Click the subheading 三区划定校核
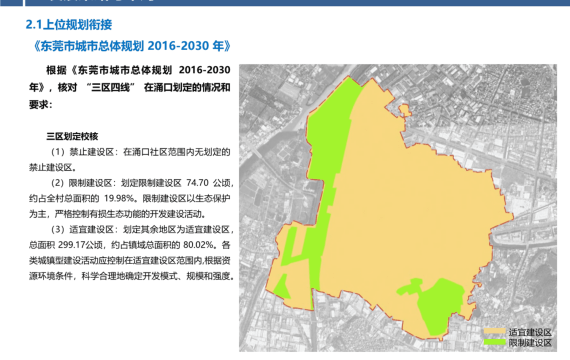This screenshot has height=360, width=570. point(72,136)
